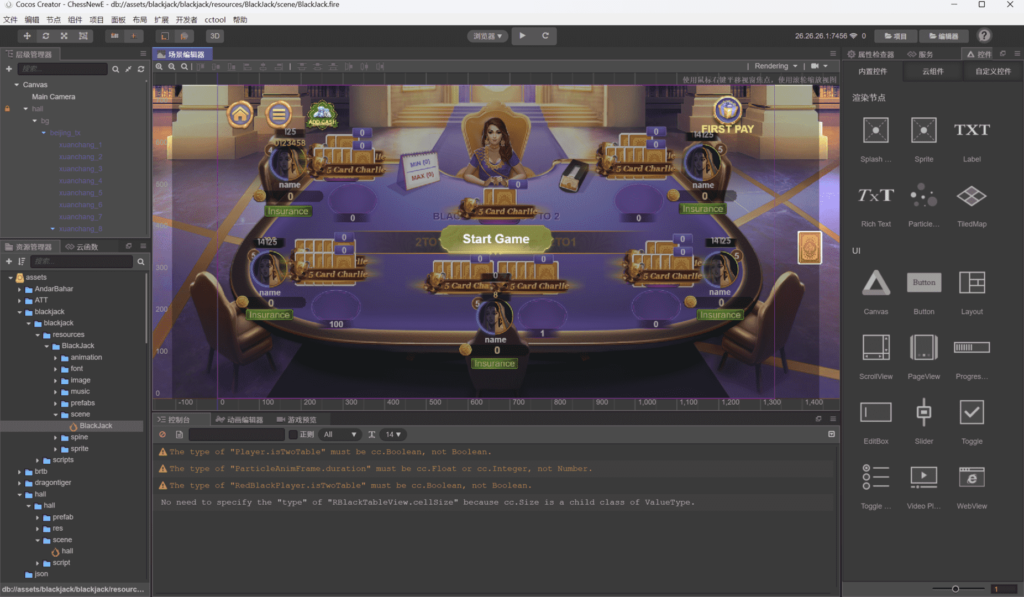Viewport: 1024px width, 597px height.
Task: Click the Sprite render node icon
Action: click(923, 130)
